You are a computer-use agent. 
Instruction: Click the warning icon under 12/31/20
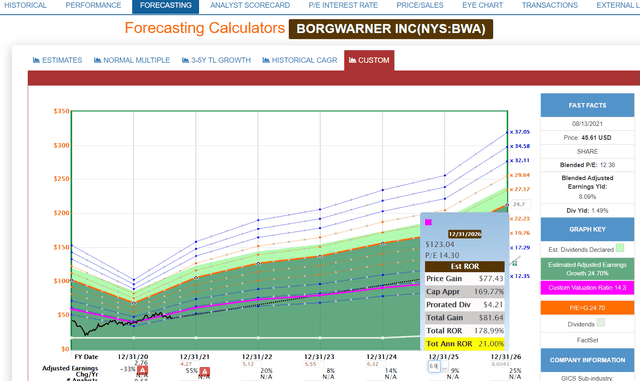(x=142, y=370)
